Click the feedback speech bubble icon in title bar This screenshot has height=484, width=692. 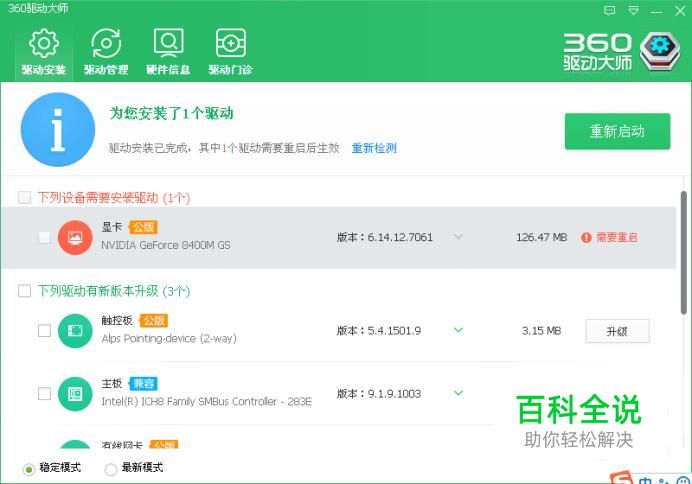609,11
